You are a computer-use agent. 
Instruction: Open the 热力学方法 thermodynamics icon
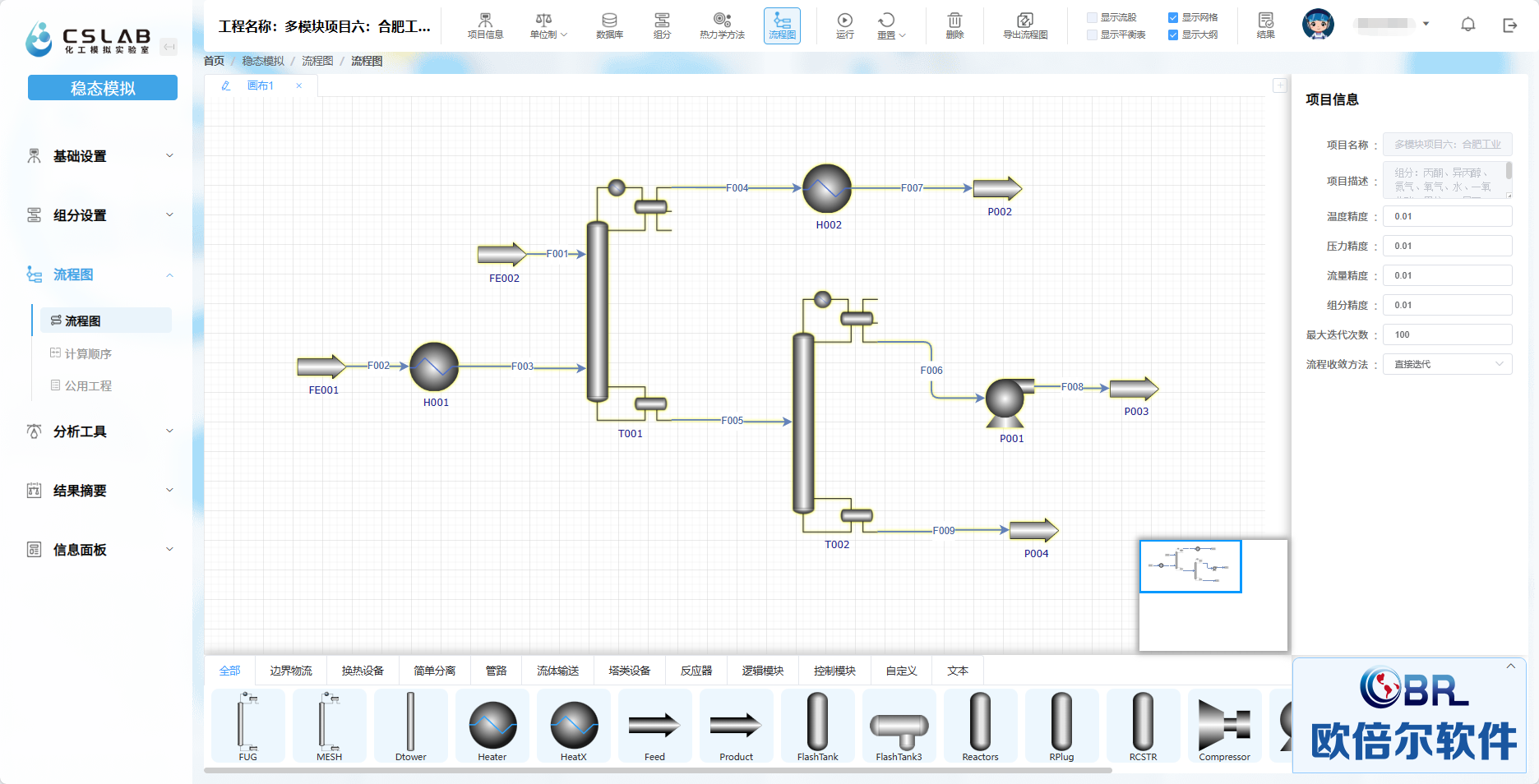(722, 25)
